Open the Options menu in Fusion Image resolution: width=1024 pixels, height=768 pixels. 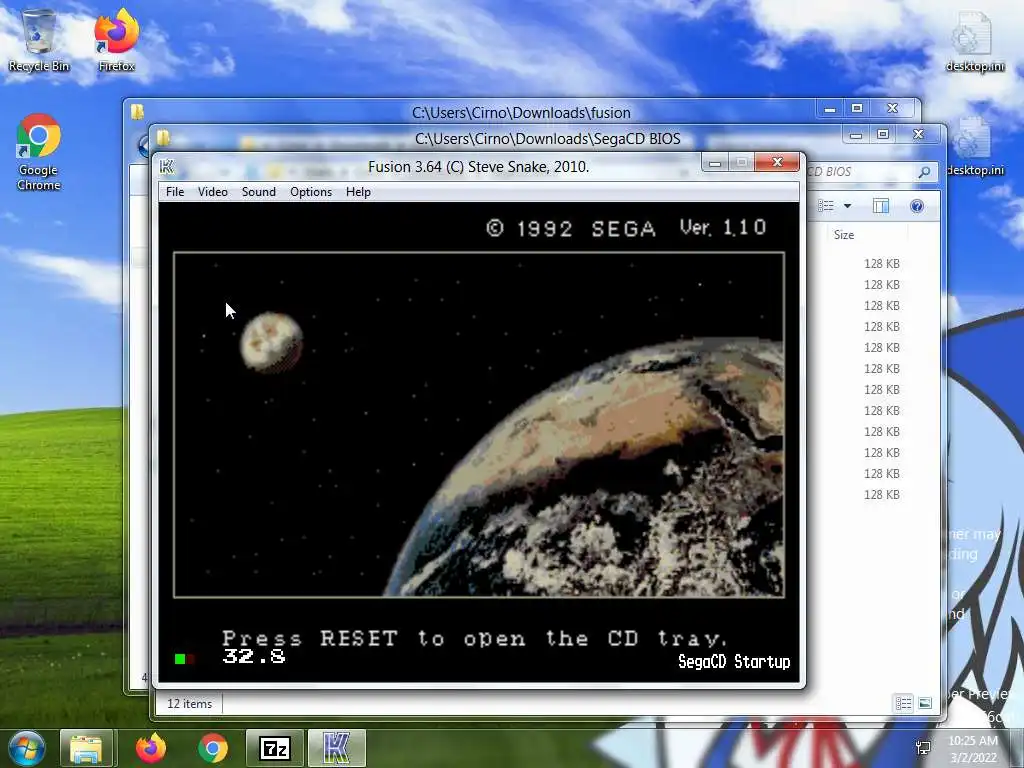click(x=311, y=192)
